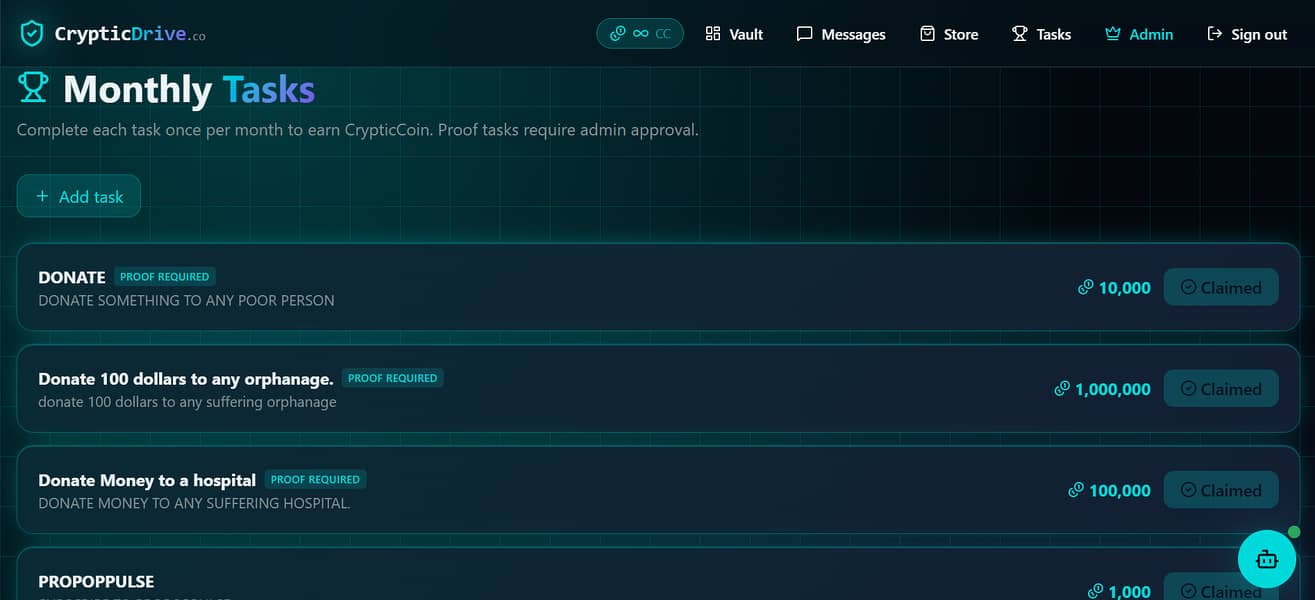This screenshot has width=1315, height=600.
Task: Click the Claimed button for orphanage donation task
Action: click(x=1221, y=389)
